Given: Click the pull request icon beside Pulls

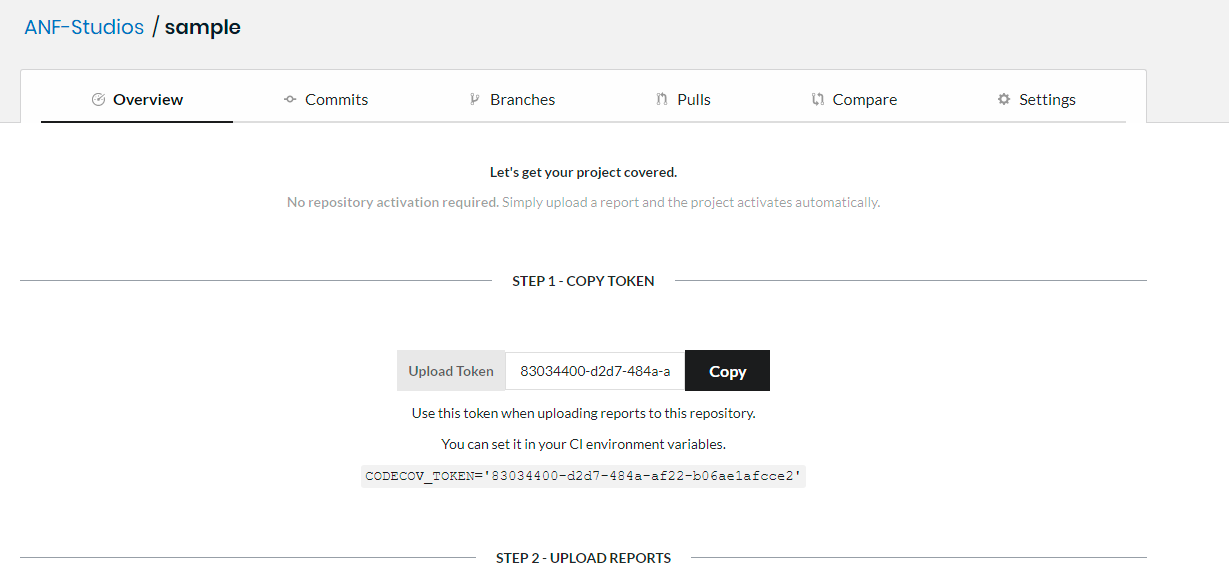Looking at the screenshot, I should point(661,99).
